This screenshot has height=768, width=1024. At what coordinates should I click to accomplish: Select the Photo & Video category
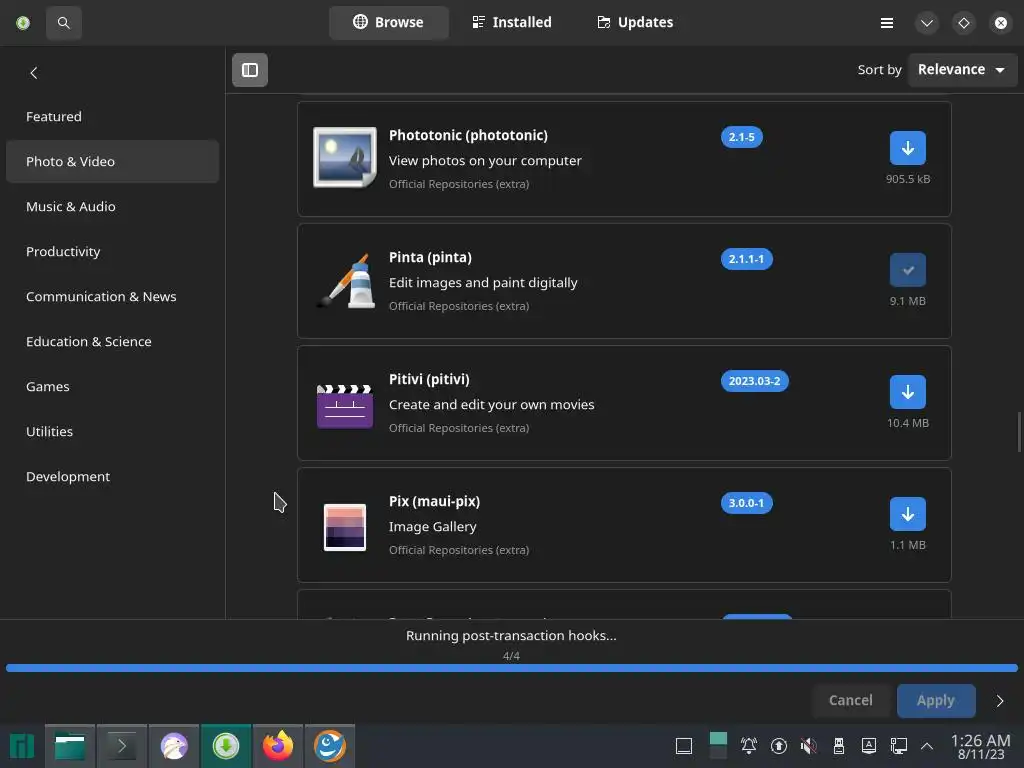[112, 161]
